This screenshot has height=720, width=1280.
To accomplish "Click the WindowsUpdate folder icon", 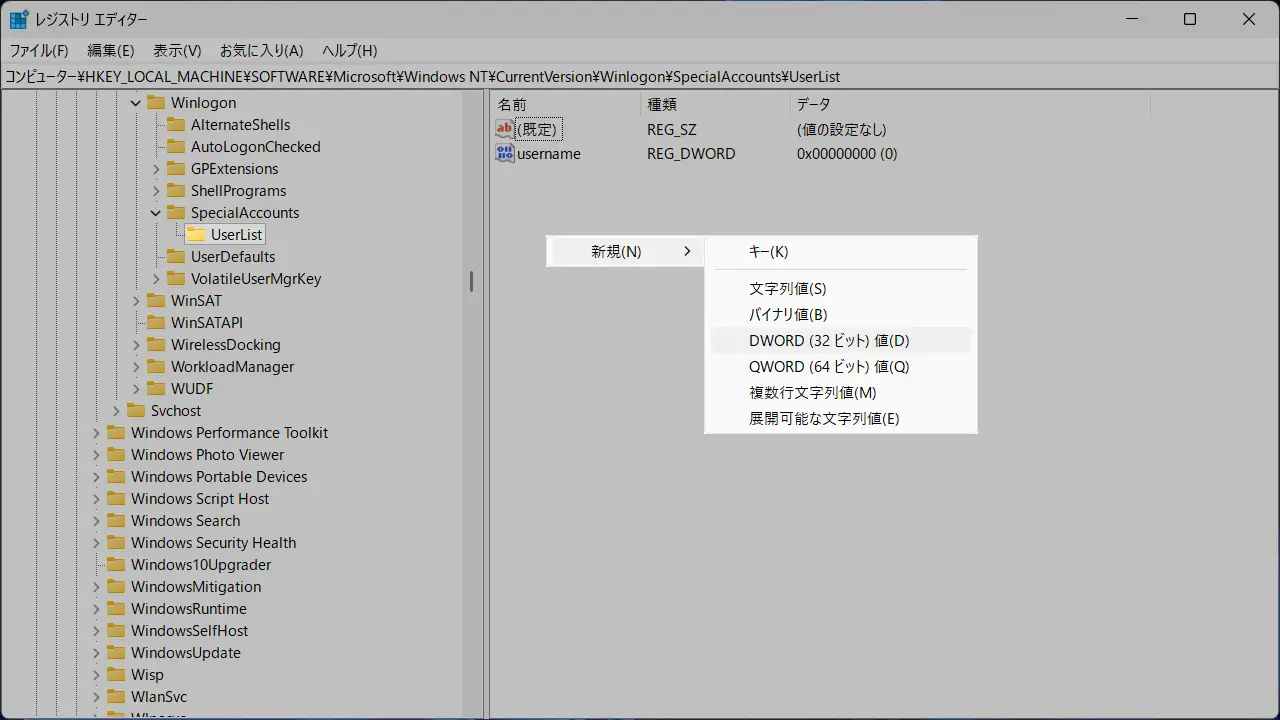I will [x=116, y=653].
